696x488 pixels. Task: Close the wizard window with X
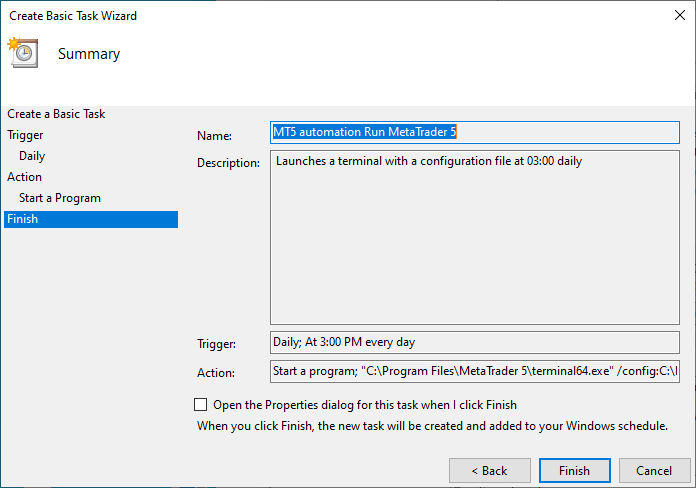tap(680, 15)
